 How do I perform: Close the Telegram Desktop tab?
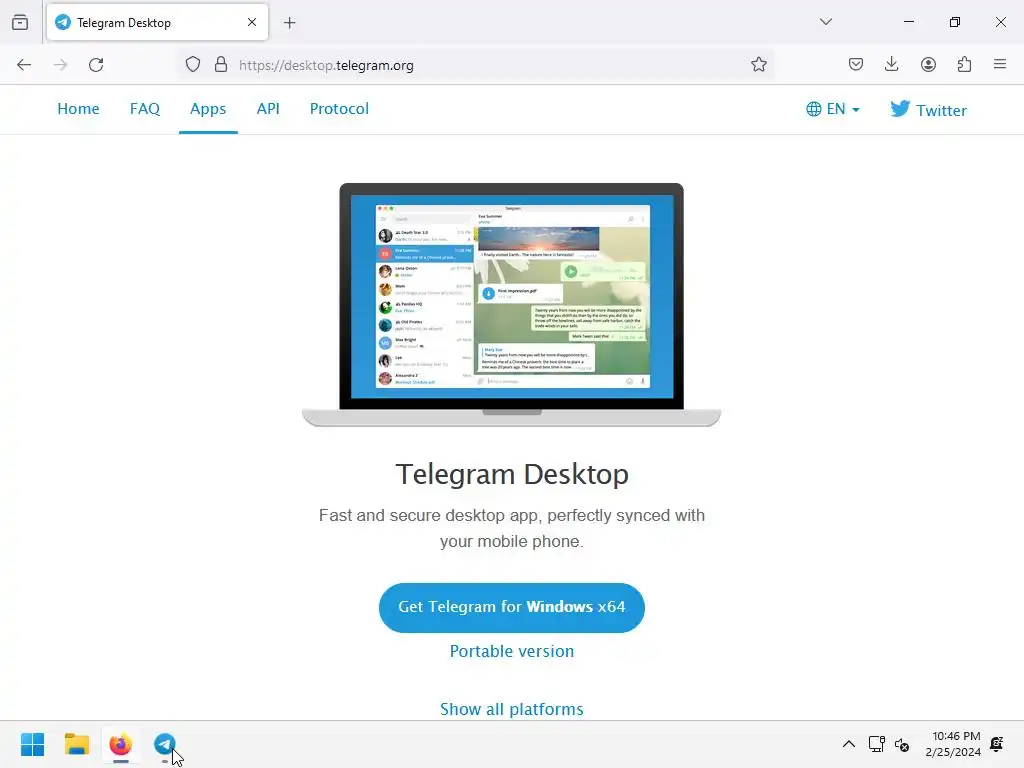pos(252,22)
